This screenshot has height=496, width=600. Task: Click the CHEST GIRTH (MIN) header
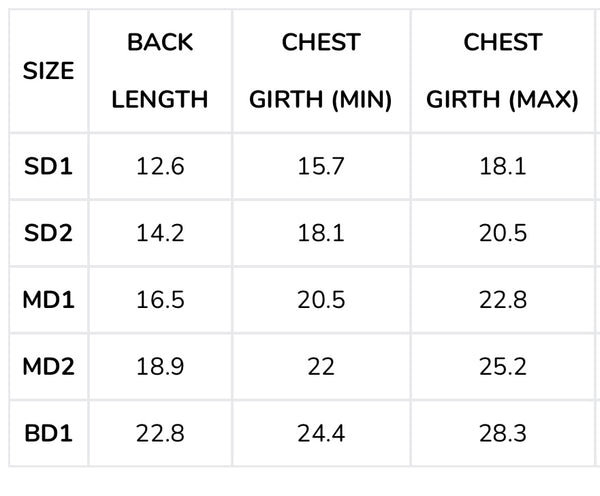(321, 71)
